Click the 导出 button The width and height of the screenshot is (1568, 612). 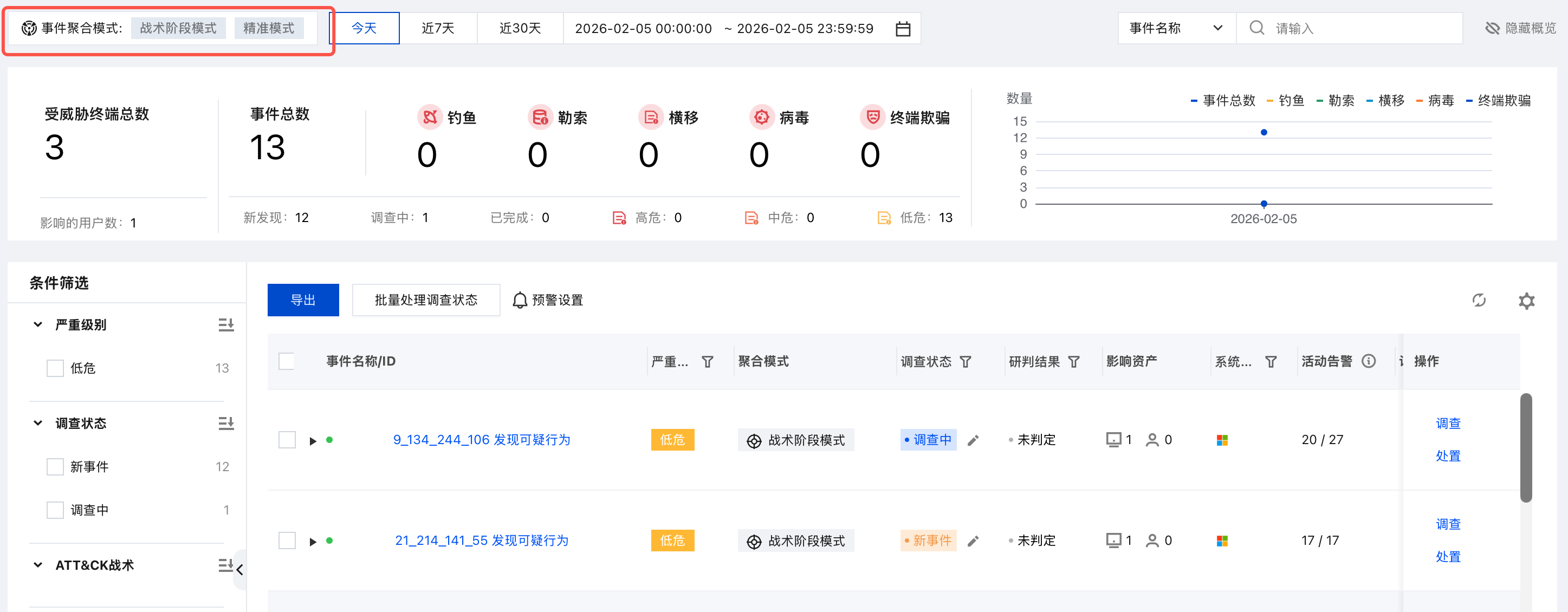(x=302, y=300)
